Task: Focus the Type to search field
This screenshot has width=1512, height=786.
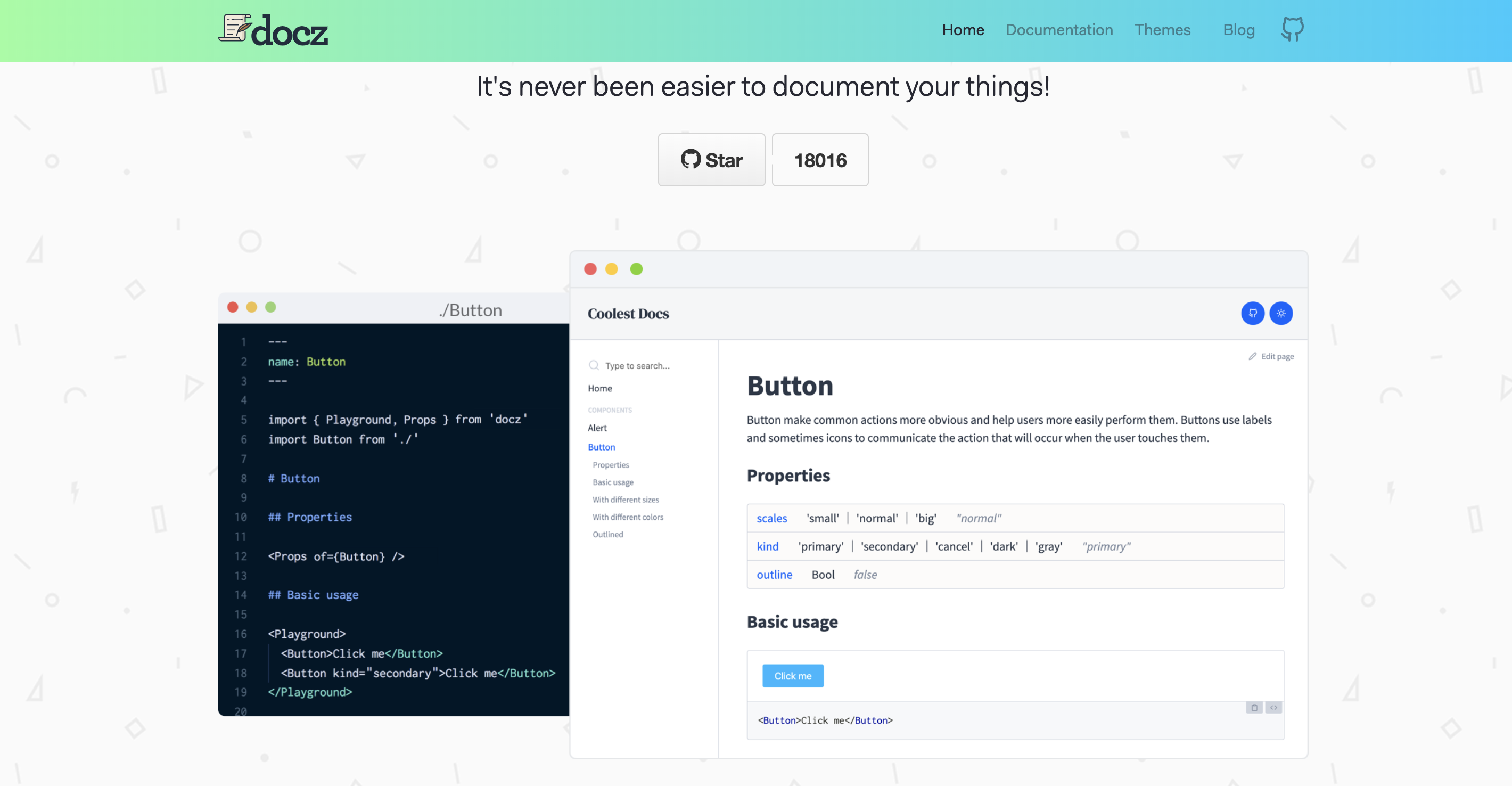Action: tap(637, 366)
